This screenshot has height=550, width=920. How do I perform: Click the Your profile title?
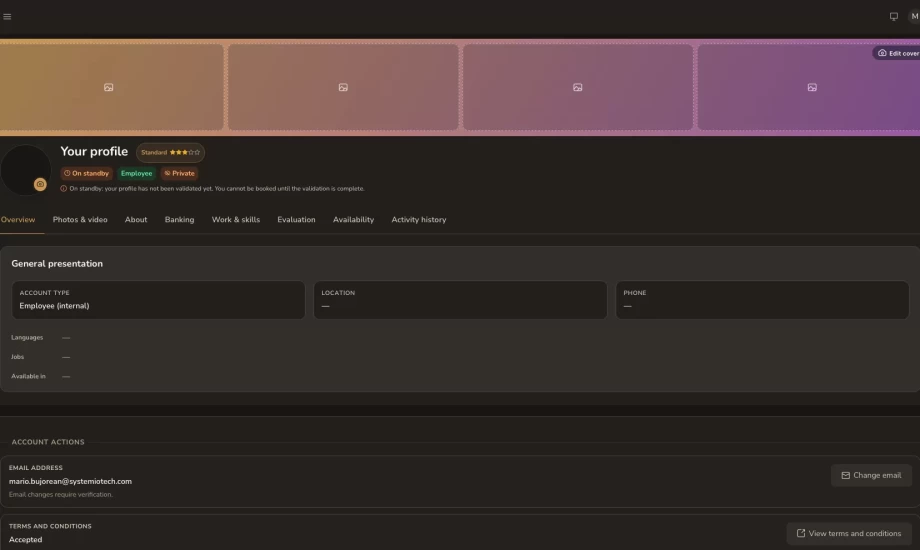click(x=94, y=151)
